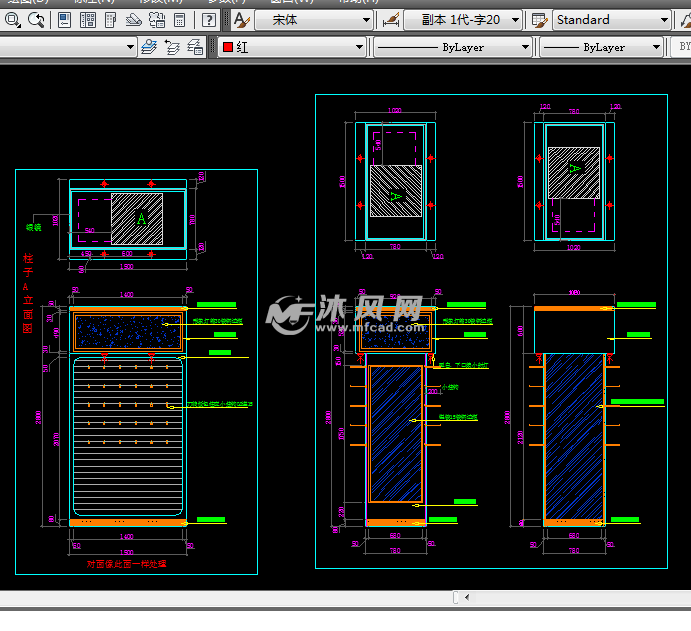
Task: Activate the Zoom Window tool
Action: pyautogui.click(x=12, y=20)
